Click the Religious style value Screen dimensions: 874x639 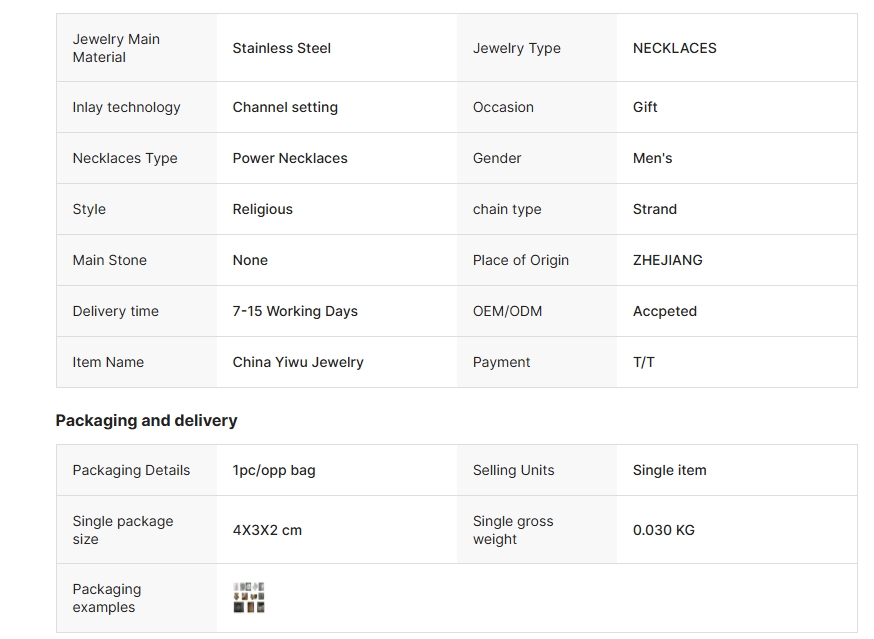pyautogui.click(x=263, y=209)
